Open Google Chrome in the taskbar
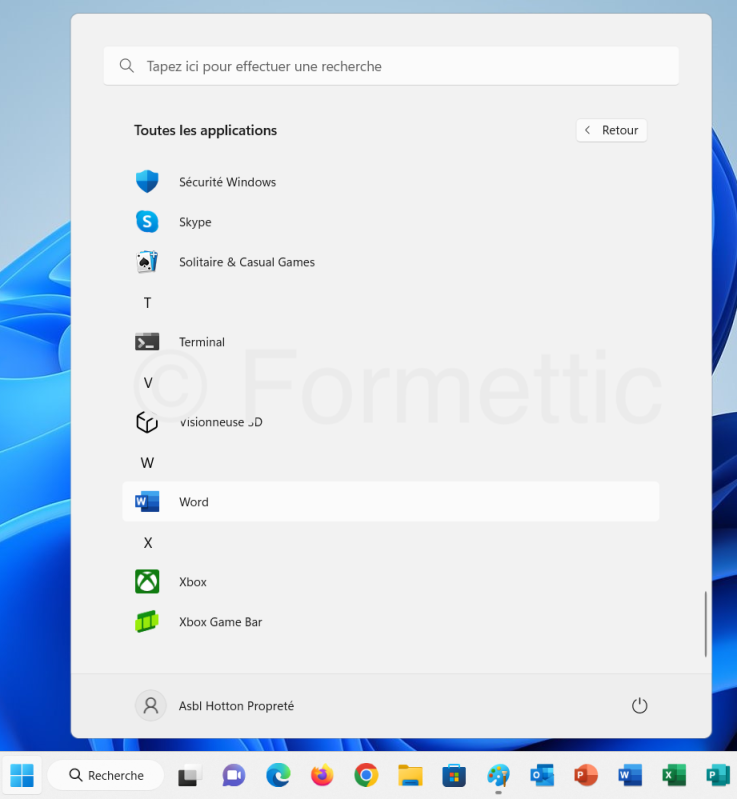737x799 pixels. pos(366,775)
